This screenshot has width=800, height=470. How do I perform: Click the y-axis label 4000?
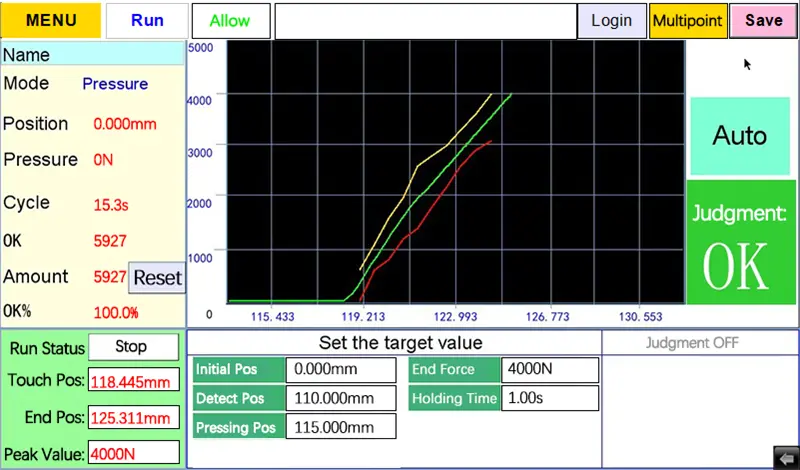point(199,100)
